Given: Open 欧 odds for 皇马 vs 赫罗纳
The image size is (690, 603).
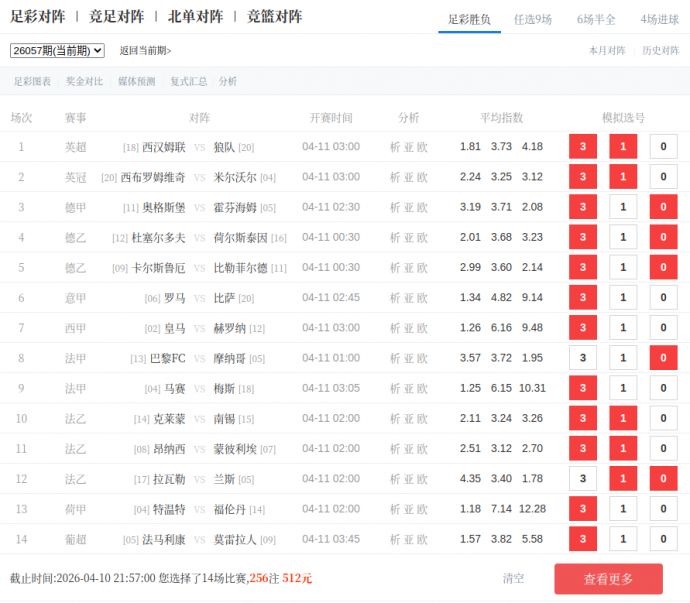Looking at the screenshot, I should point(422,328).
